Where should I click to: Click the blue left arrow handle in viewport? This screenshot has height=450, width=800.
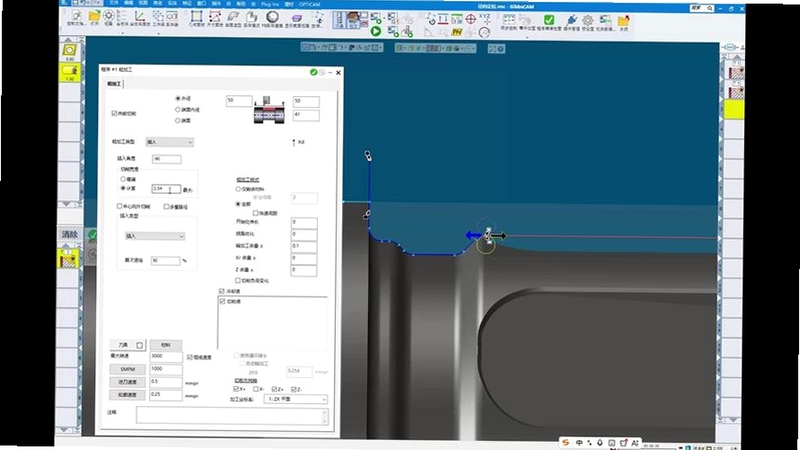[473, 235]
